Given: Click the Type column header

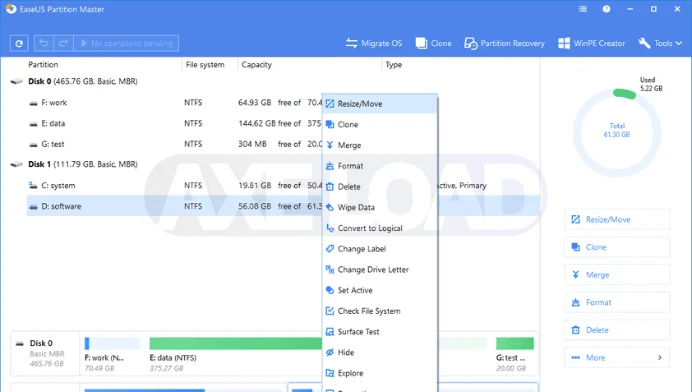Looking at the screenshot, I should point(394,64).
